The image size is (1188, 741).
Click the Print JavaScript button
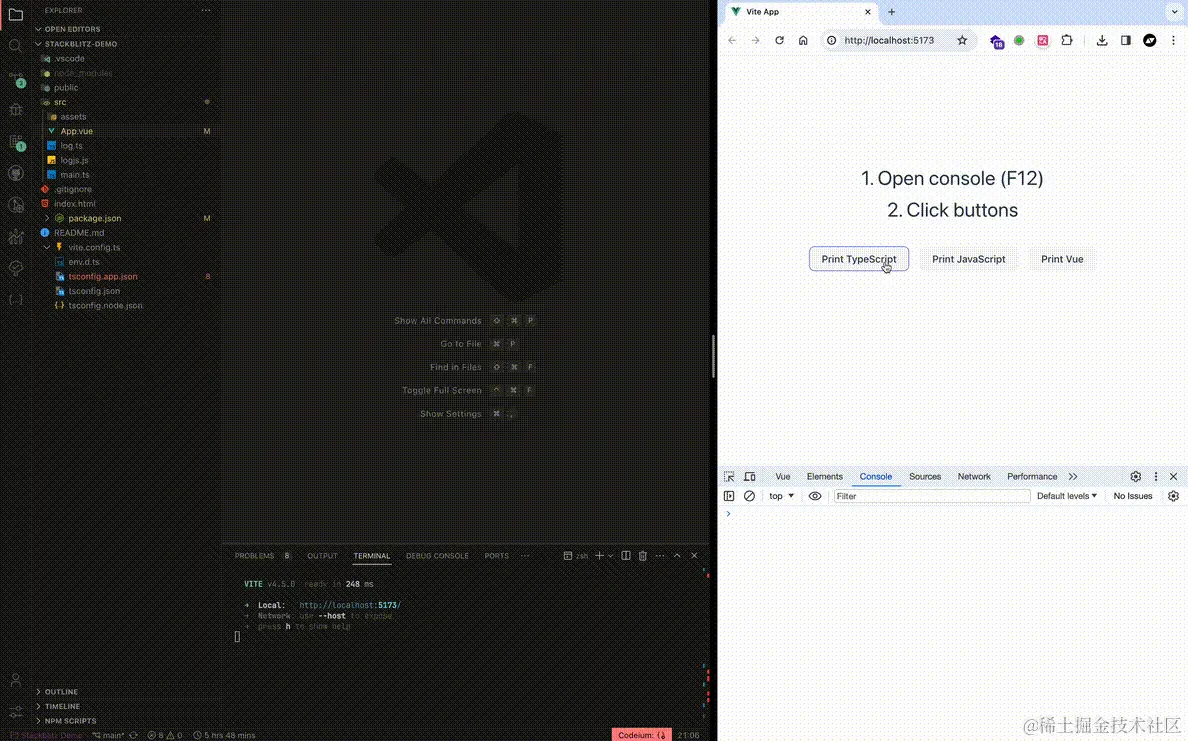point(968,259)
